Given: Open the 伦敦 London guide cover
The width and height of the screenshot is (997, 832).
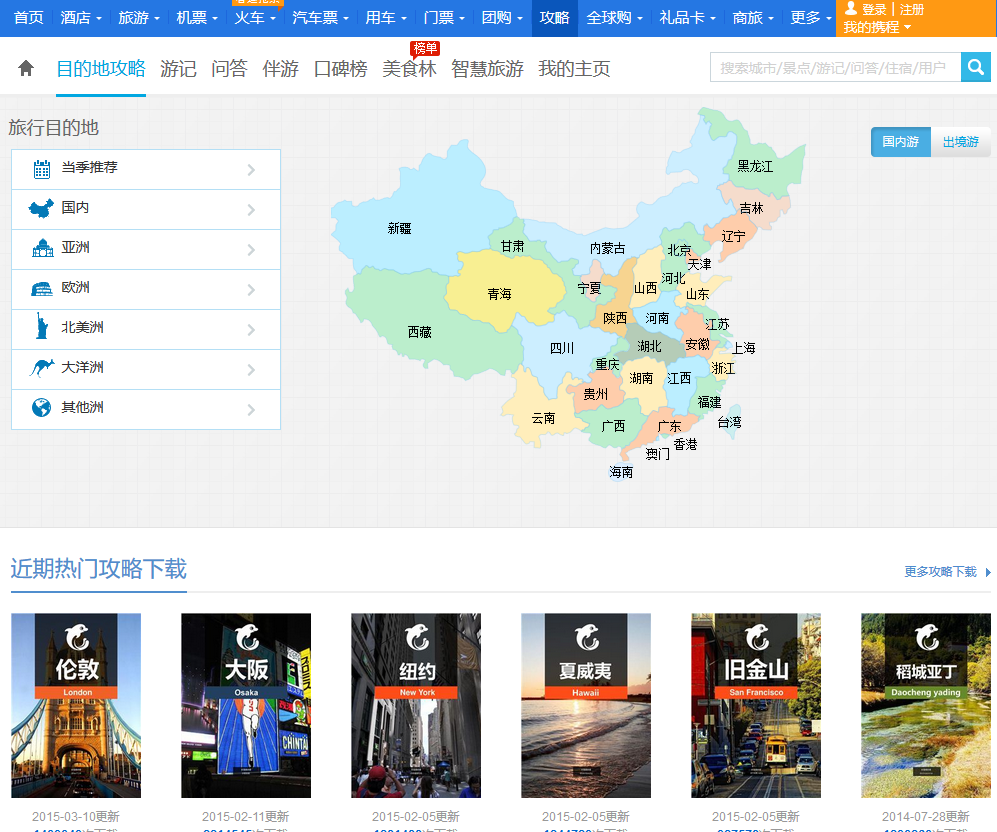Looking at the screenshot, I should [76, 706].
